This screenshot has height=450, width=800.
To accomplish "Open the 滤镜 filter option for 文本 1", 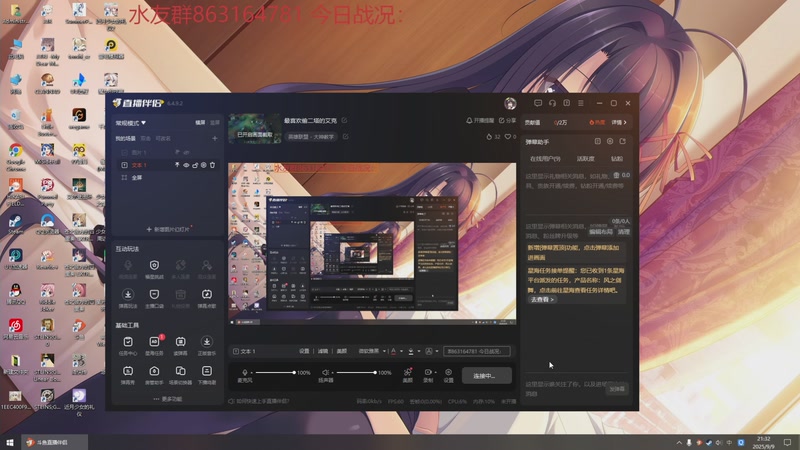I will 323,351.
